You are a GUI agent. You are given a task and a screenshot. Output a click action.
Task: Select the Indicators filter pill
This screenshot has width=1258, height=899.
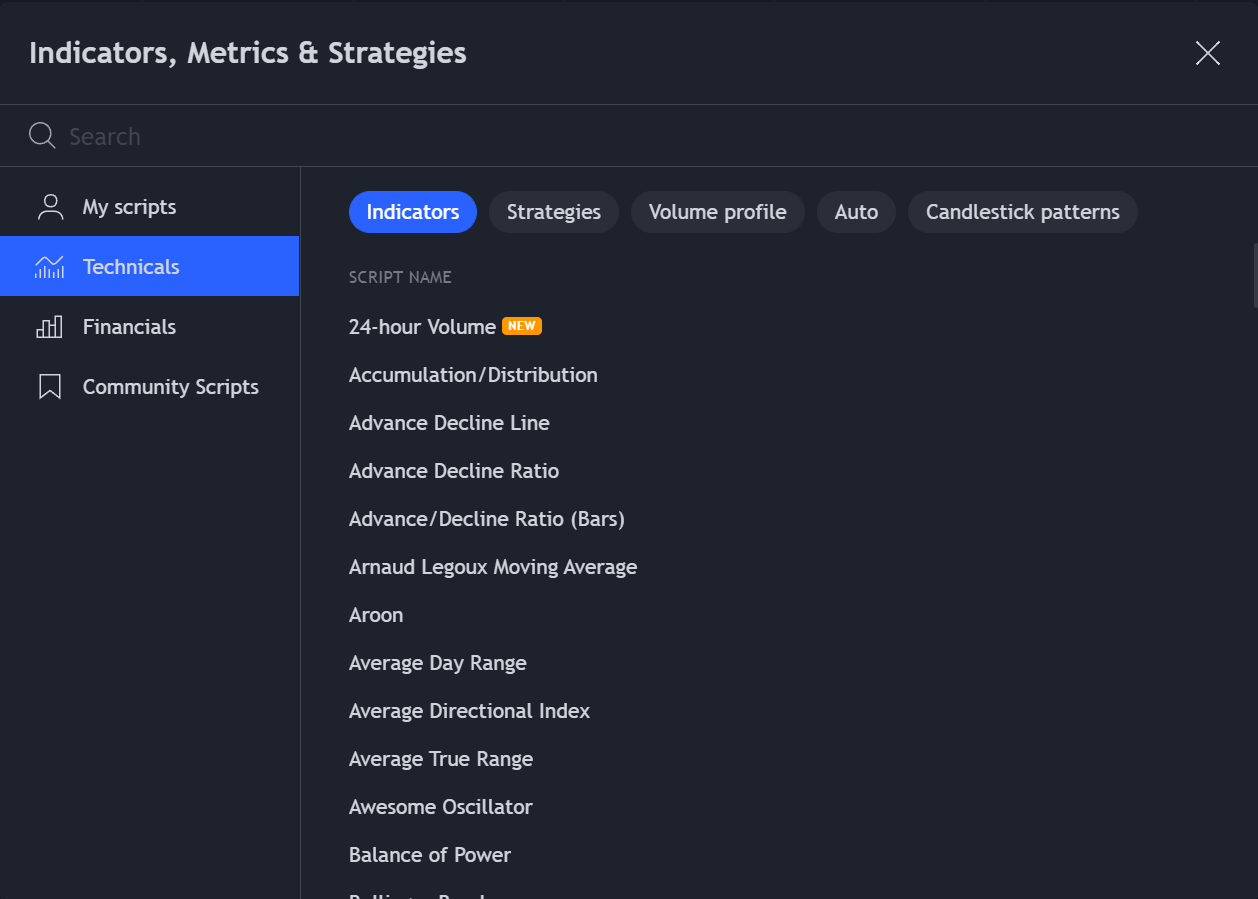[412, 212]
